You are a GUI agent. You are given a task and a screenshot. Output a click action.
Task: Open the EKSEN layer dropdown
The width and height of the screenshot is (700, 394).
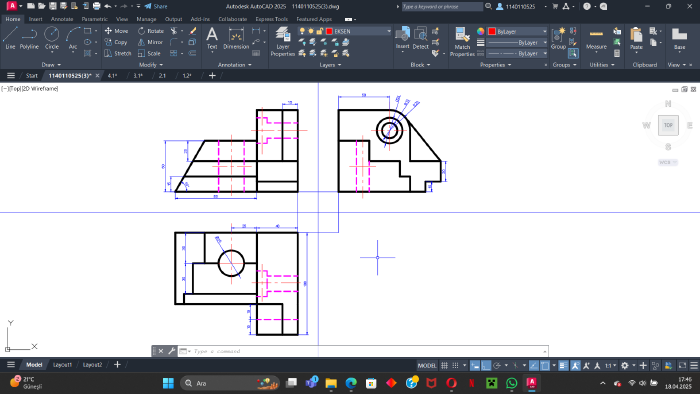pyautogui.click(x=345, y=31)
